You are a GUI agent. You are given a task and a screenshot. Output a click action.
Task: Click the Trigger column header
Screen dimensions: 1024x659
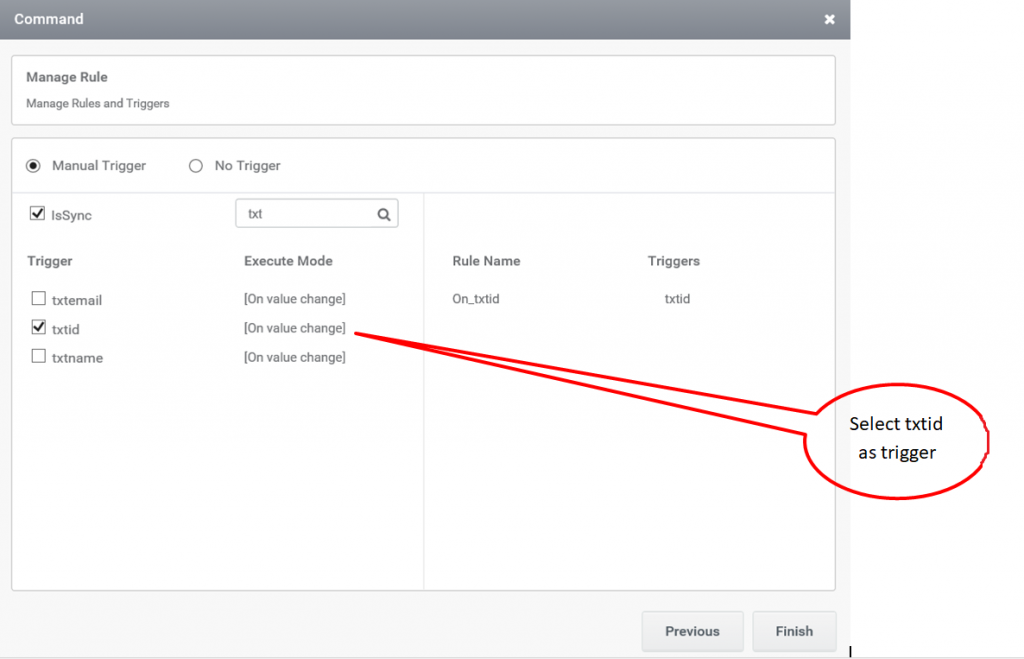pyautogui.click(x=50, y=261)
